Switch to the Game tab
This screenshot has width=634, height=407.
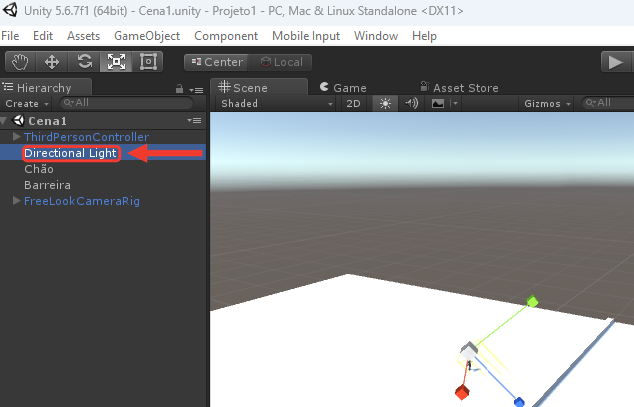pyautogui.click(x=343, y=88)
